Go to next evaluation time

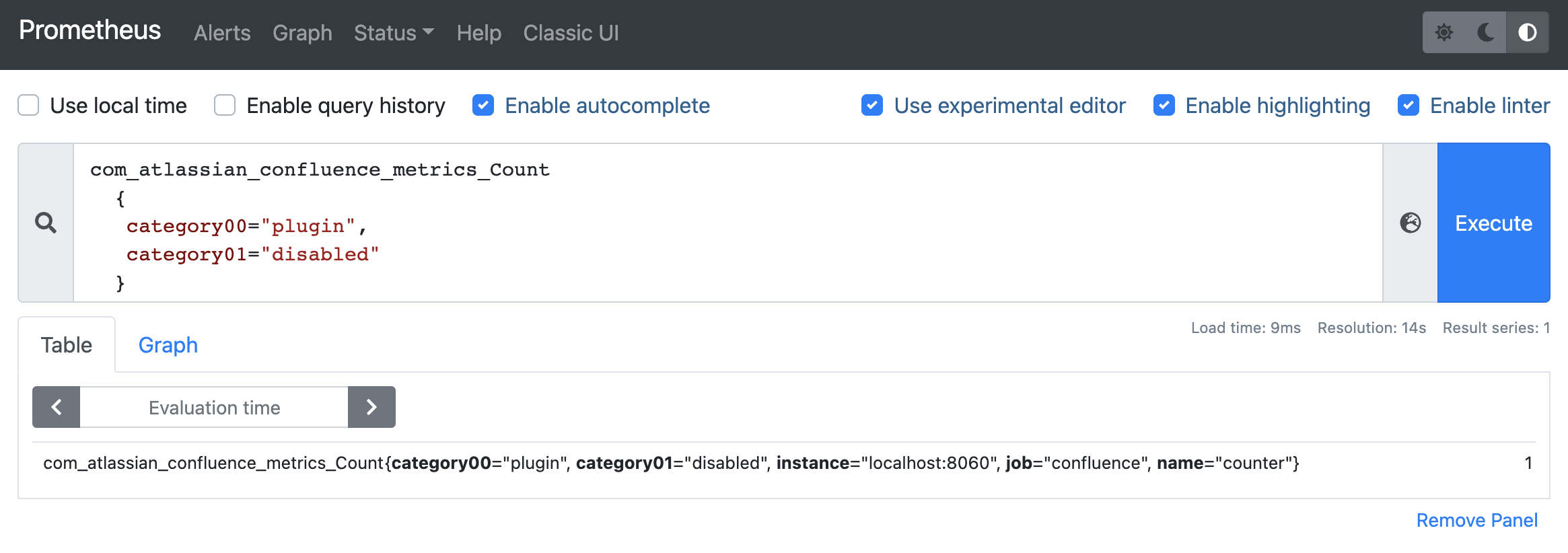pyautogui.click(x=371, y=407)
